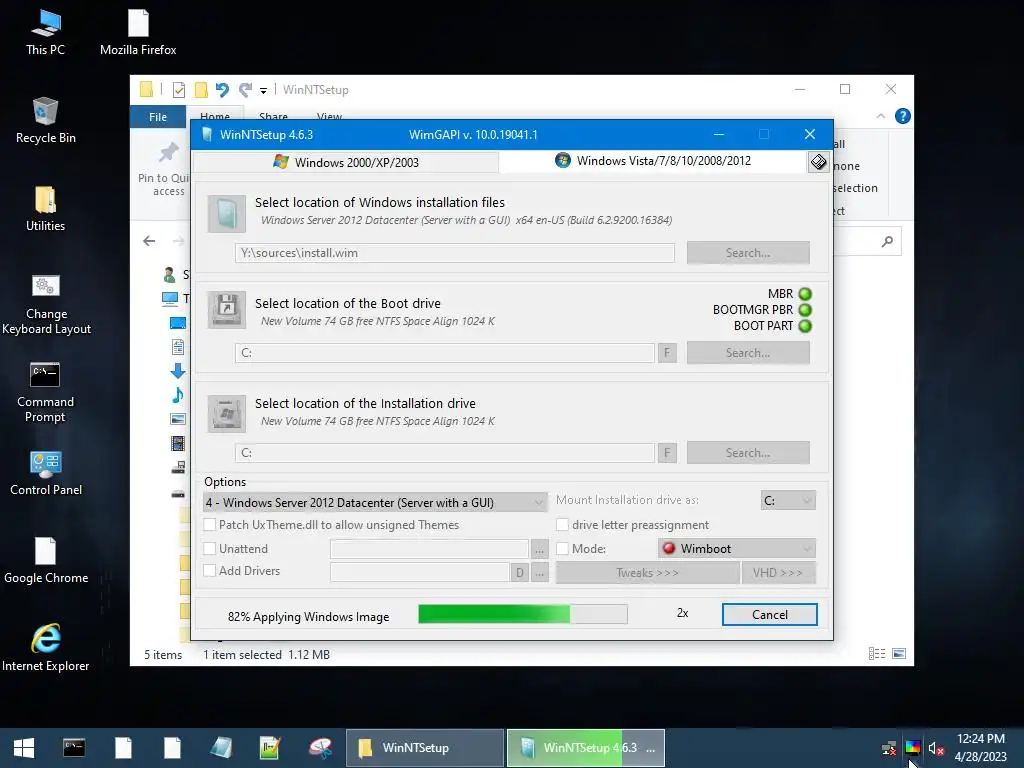The height and width of the screenshot is (768, 1024).
Task: Click the muted volume tray icon
Action: tap(936, 748)
